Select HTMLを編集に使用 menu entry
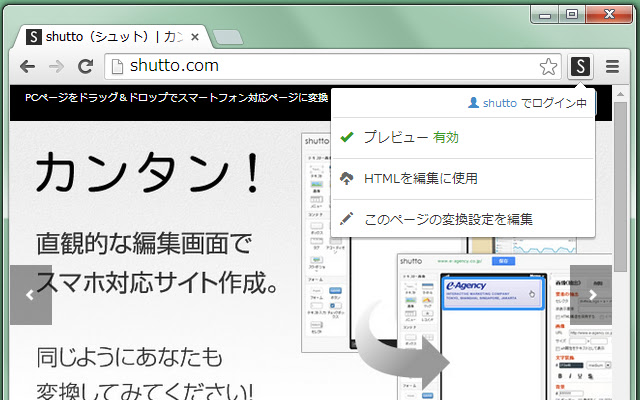Image resolution: width=640 pixels, height=400 pixels. pyautogui.click(x=463, y=179)
